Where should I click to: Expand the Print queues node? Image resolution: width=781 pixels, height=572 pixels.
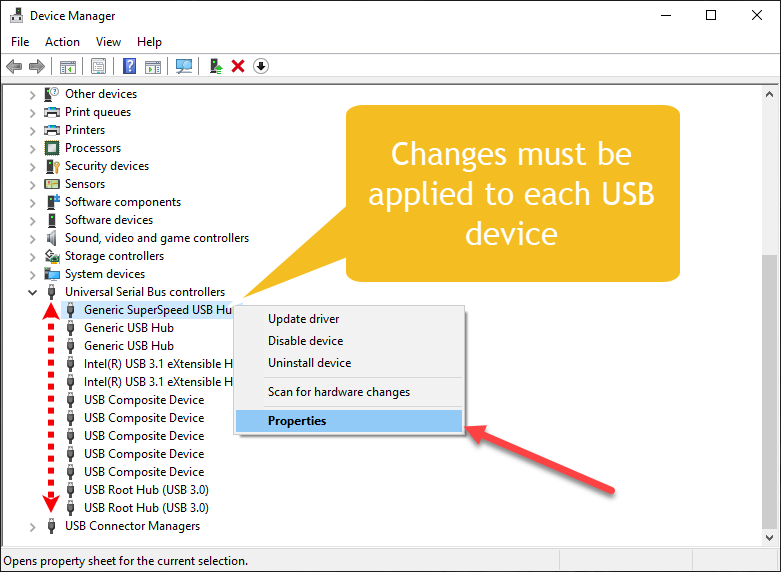pyautogui.click(x=32, y=113)
